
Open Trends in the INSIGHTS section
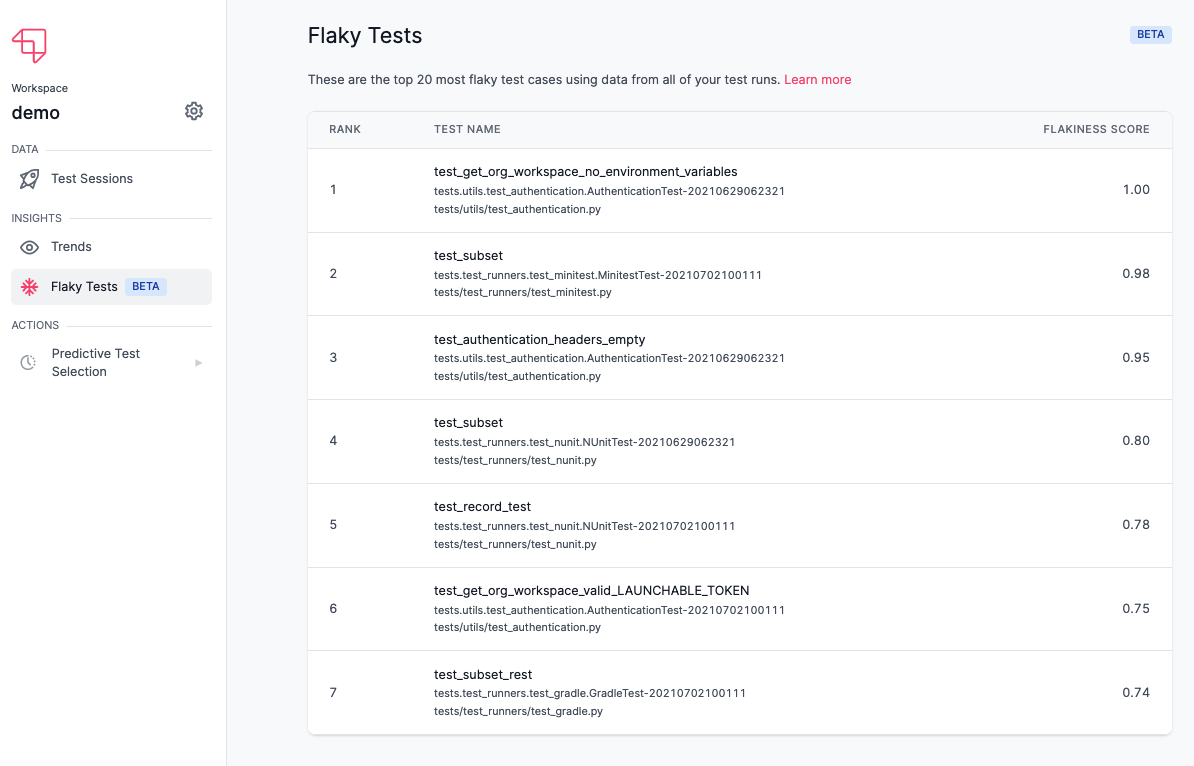(70, 246)
